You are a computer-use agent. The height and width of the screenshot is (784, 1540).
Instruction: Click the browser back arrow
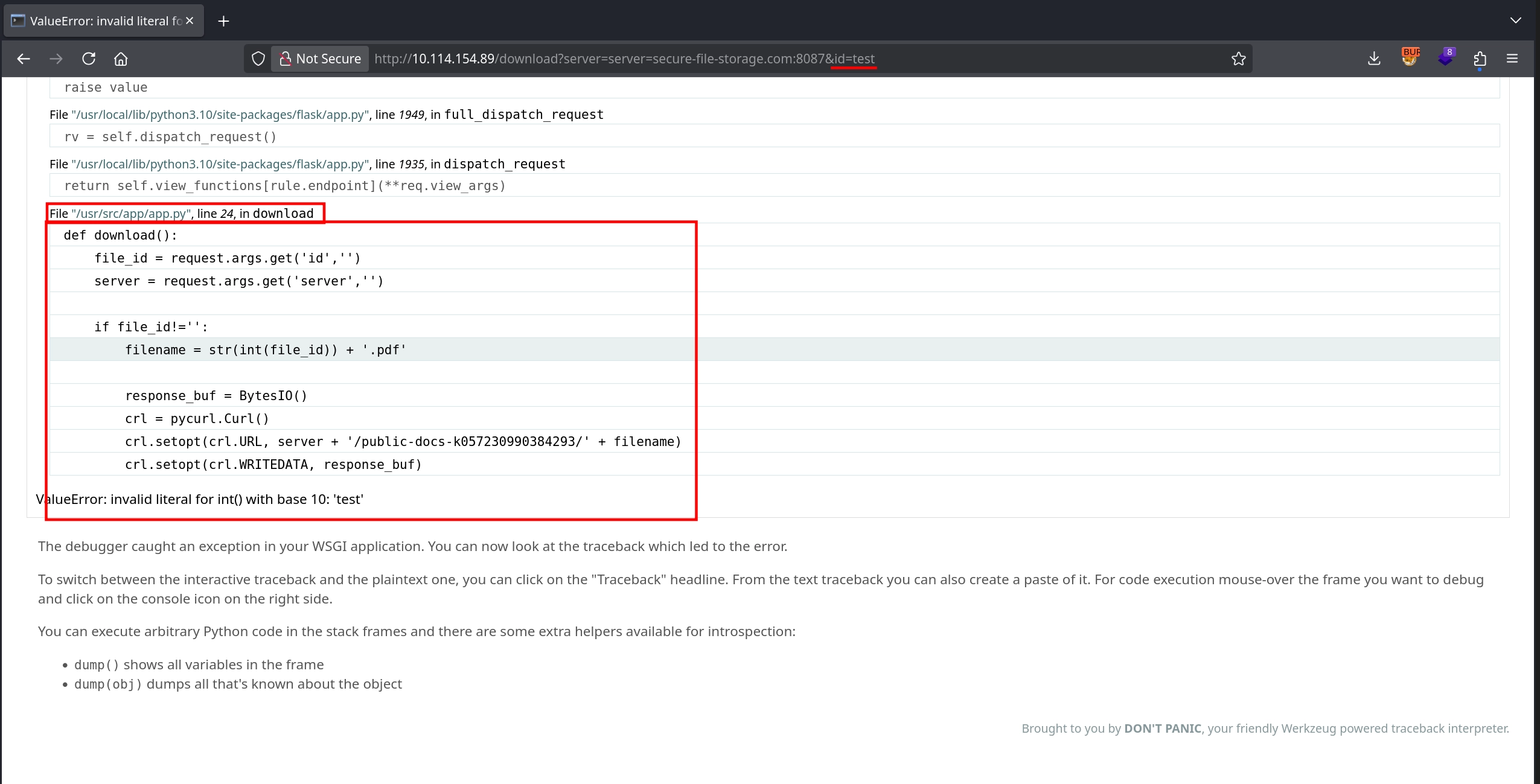click(x=24, y=59)
